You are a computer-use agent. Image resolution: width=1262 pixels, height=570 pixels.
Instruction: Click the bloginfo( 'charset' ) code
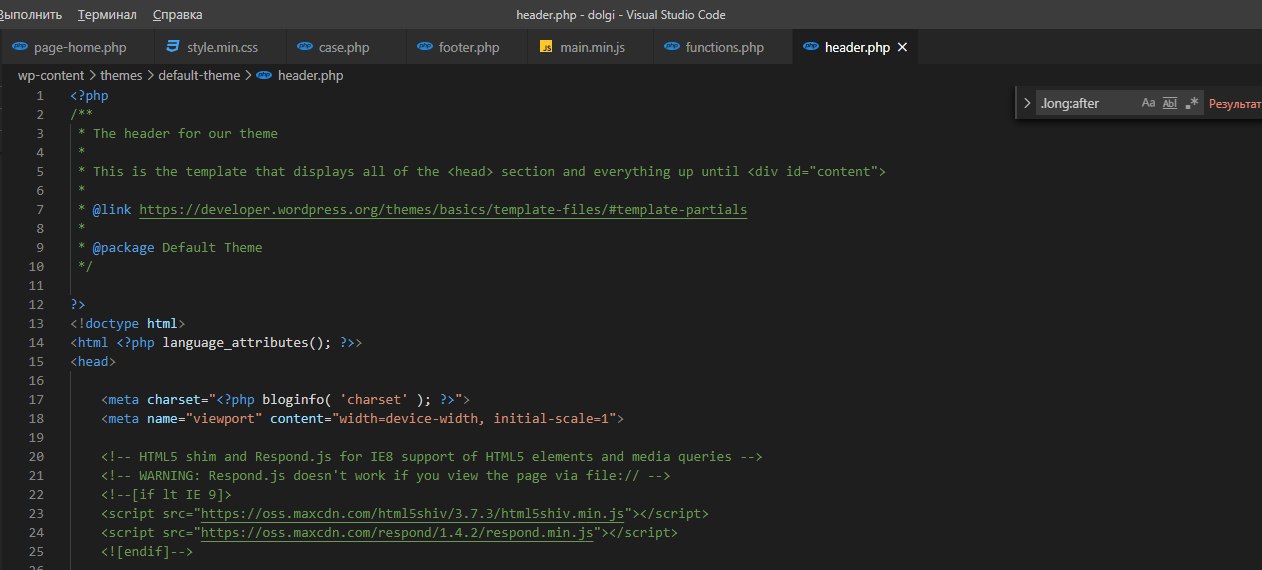(347, 400)
